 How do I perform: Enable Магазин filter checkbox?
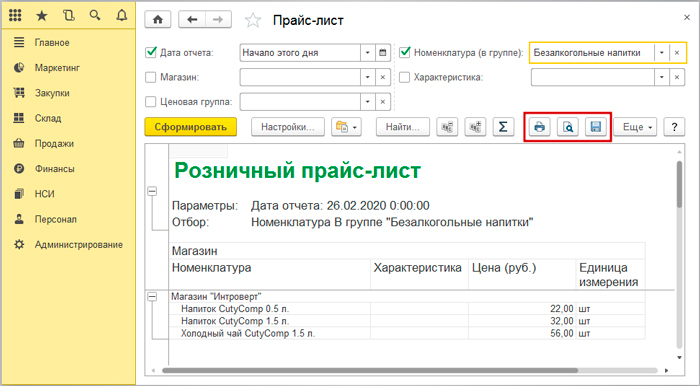151,77
